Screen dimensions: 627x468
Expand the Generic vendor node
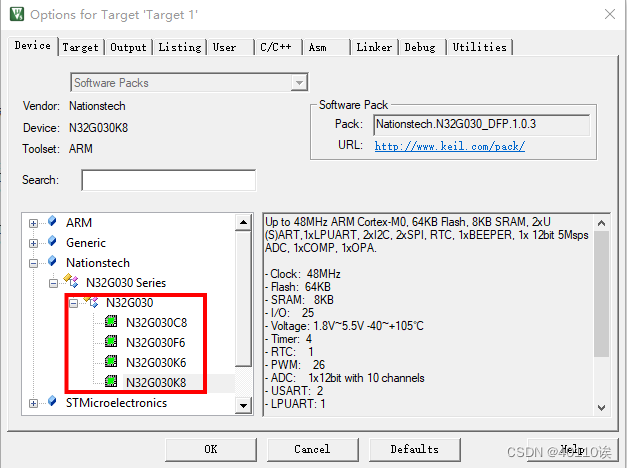[x=34, y=244]
